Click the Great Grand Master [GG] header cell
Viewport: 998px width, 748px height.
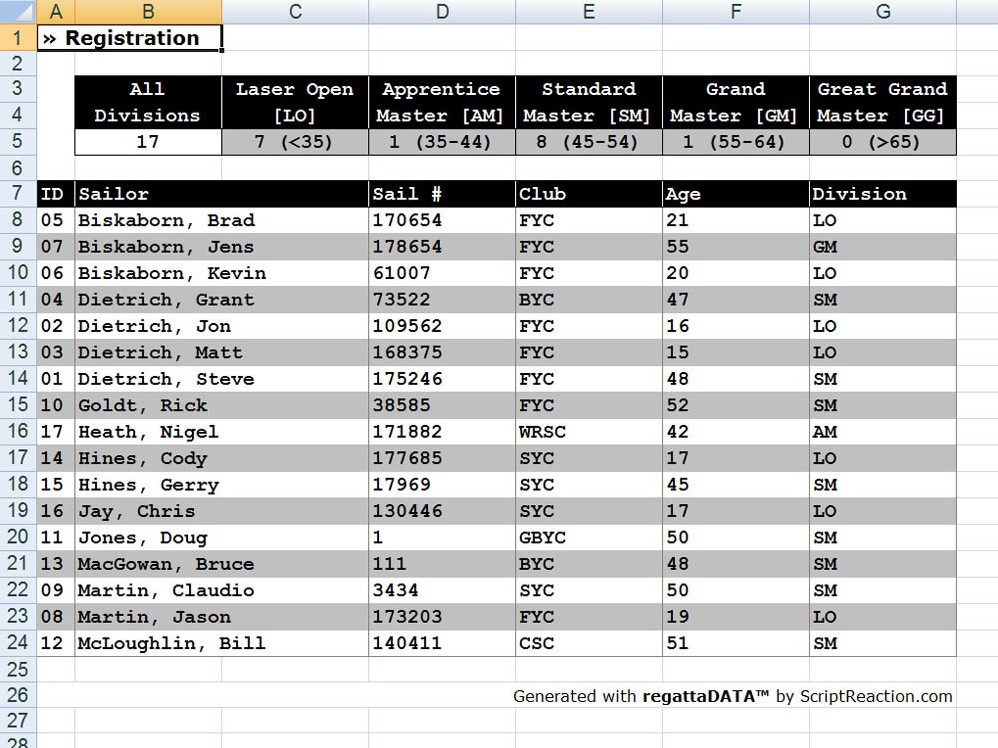pos(883,102)
